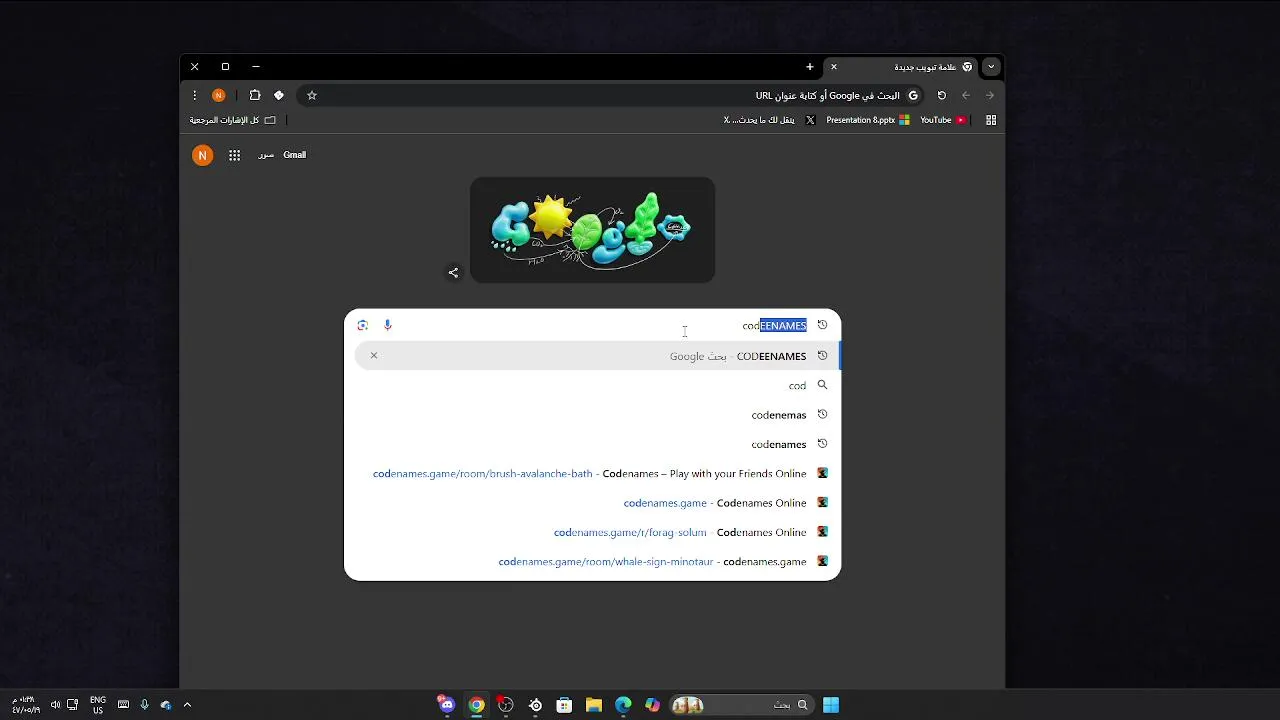Open the tab search dropdown arrow
1280x720 pixels.
pyautogui.click(x=991, y=67)
